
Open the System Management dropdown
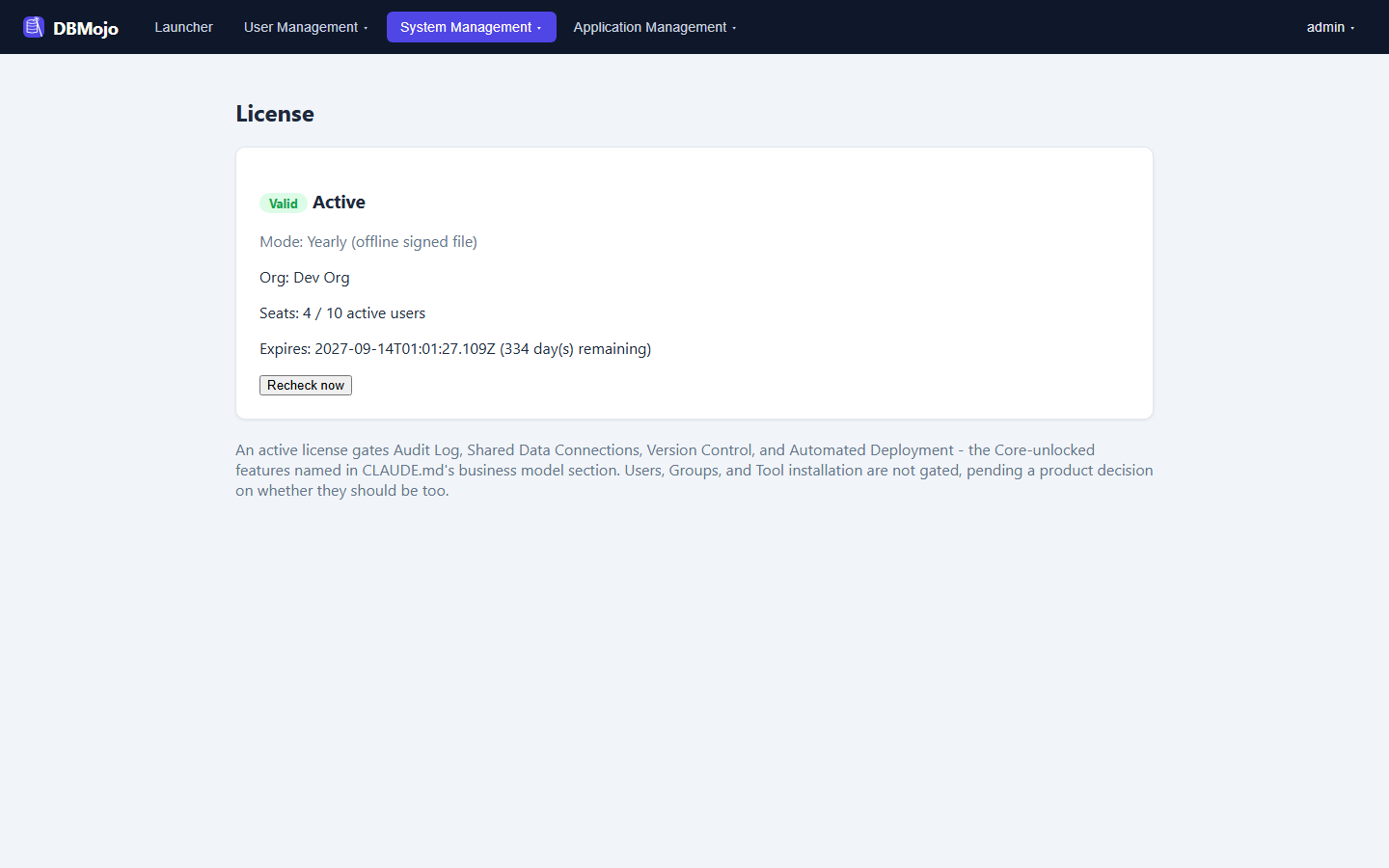[x=471, y=27]
